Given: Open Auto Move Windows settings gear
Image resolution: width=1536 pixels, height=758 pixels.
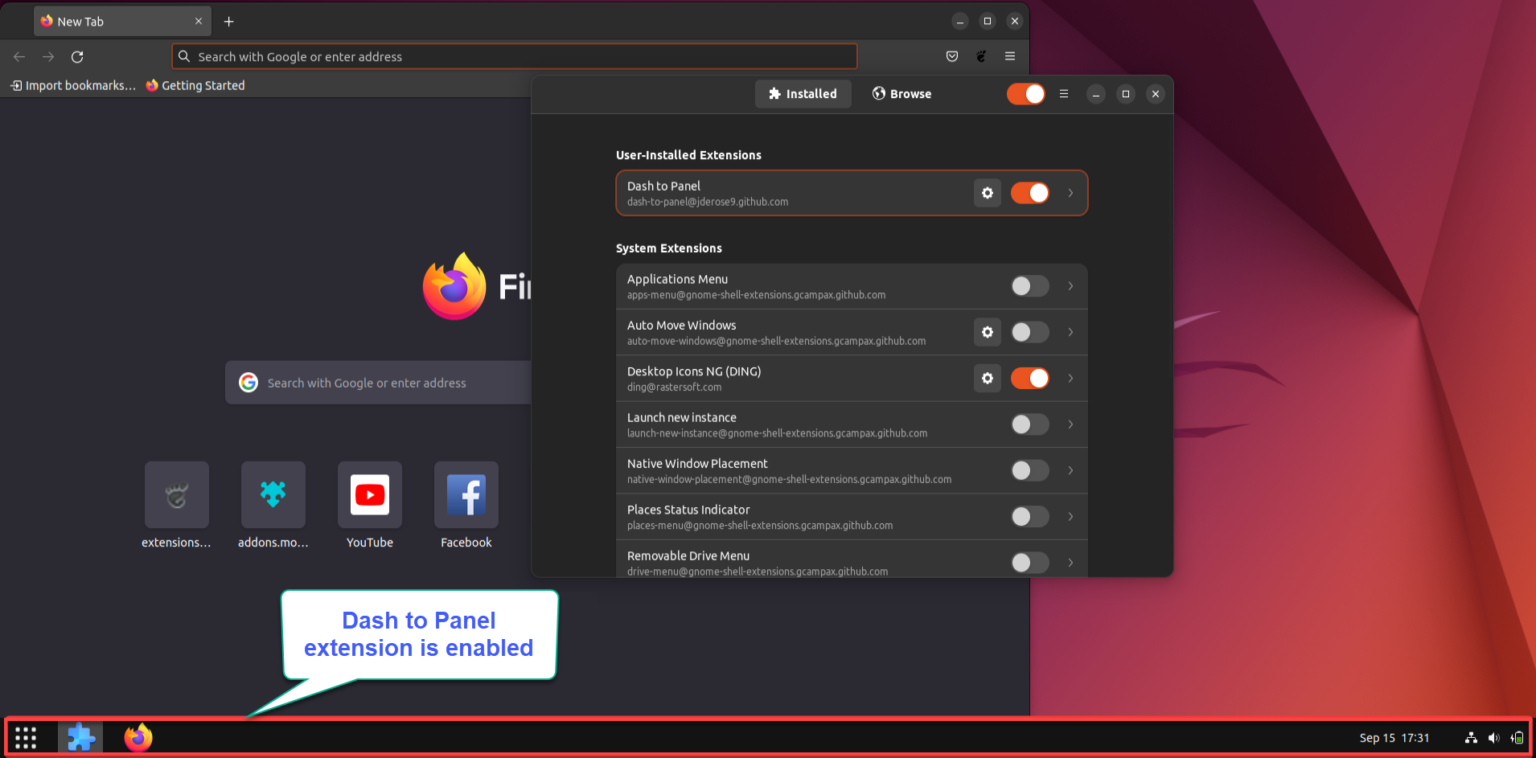Looking at the screenshot, I should tap(987, 332).
